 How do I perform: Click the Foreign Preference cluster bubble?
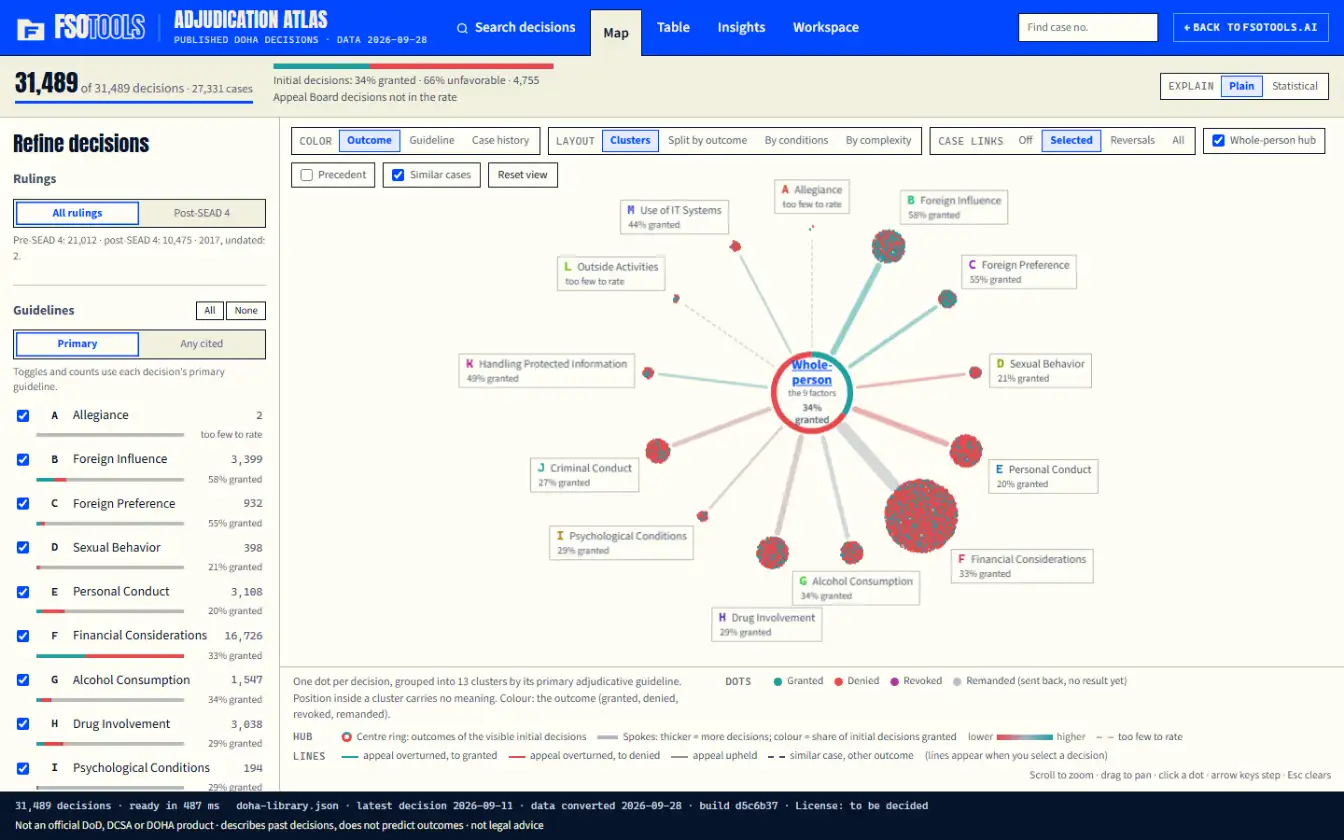coord(947,298)
